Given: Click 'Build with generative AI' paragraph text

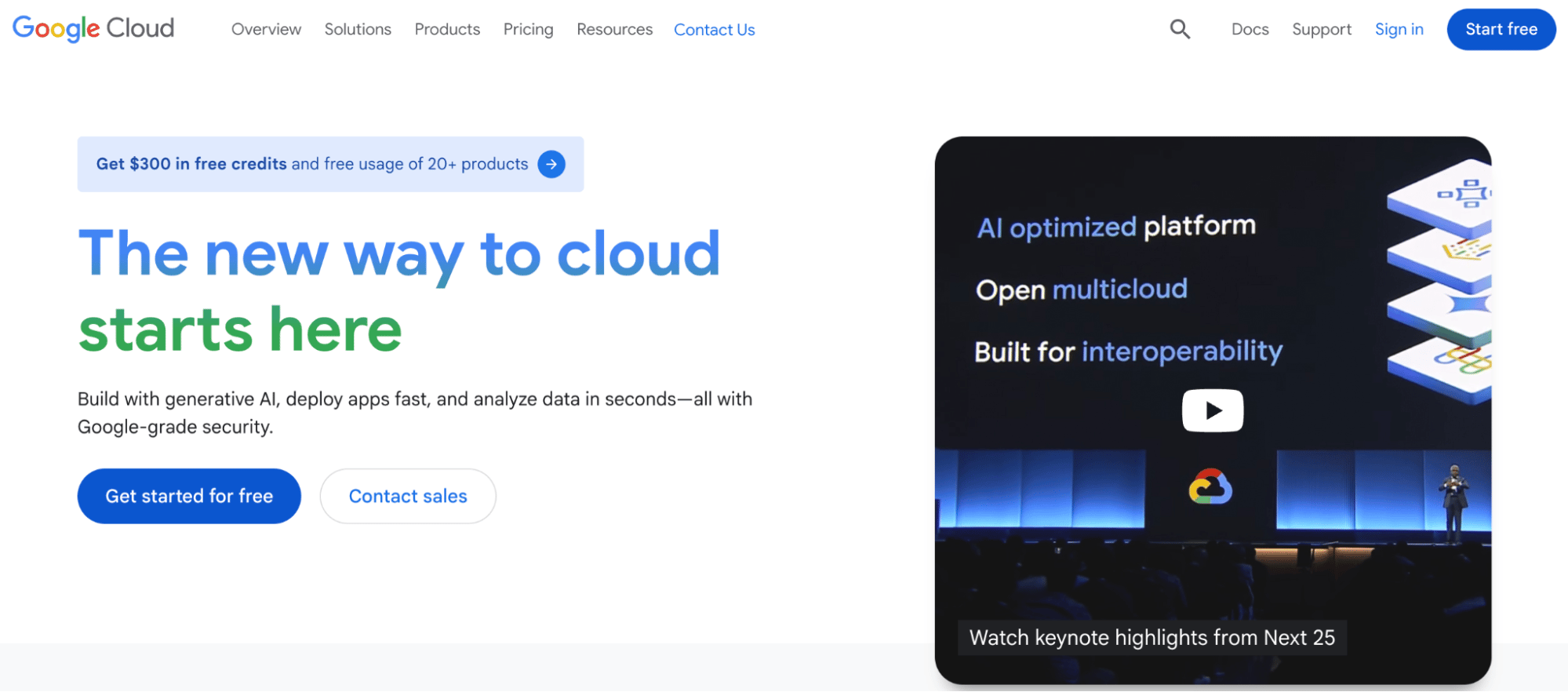Looking at the screenshot, I should pos(415,413).
